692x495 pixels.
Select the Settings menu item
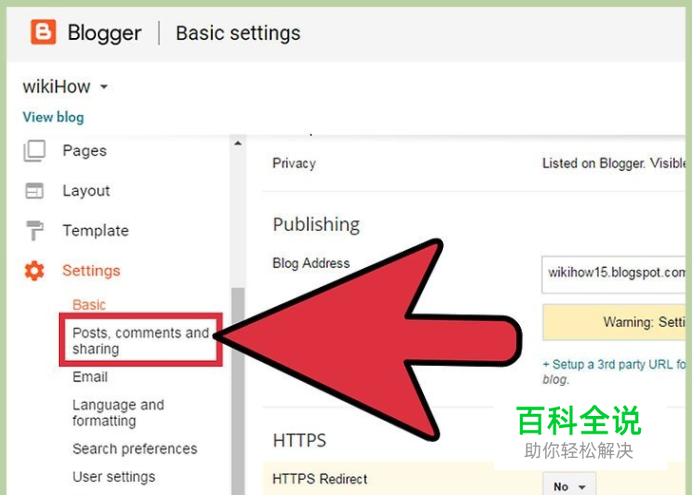point(91,270)
